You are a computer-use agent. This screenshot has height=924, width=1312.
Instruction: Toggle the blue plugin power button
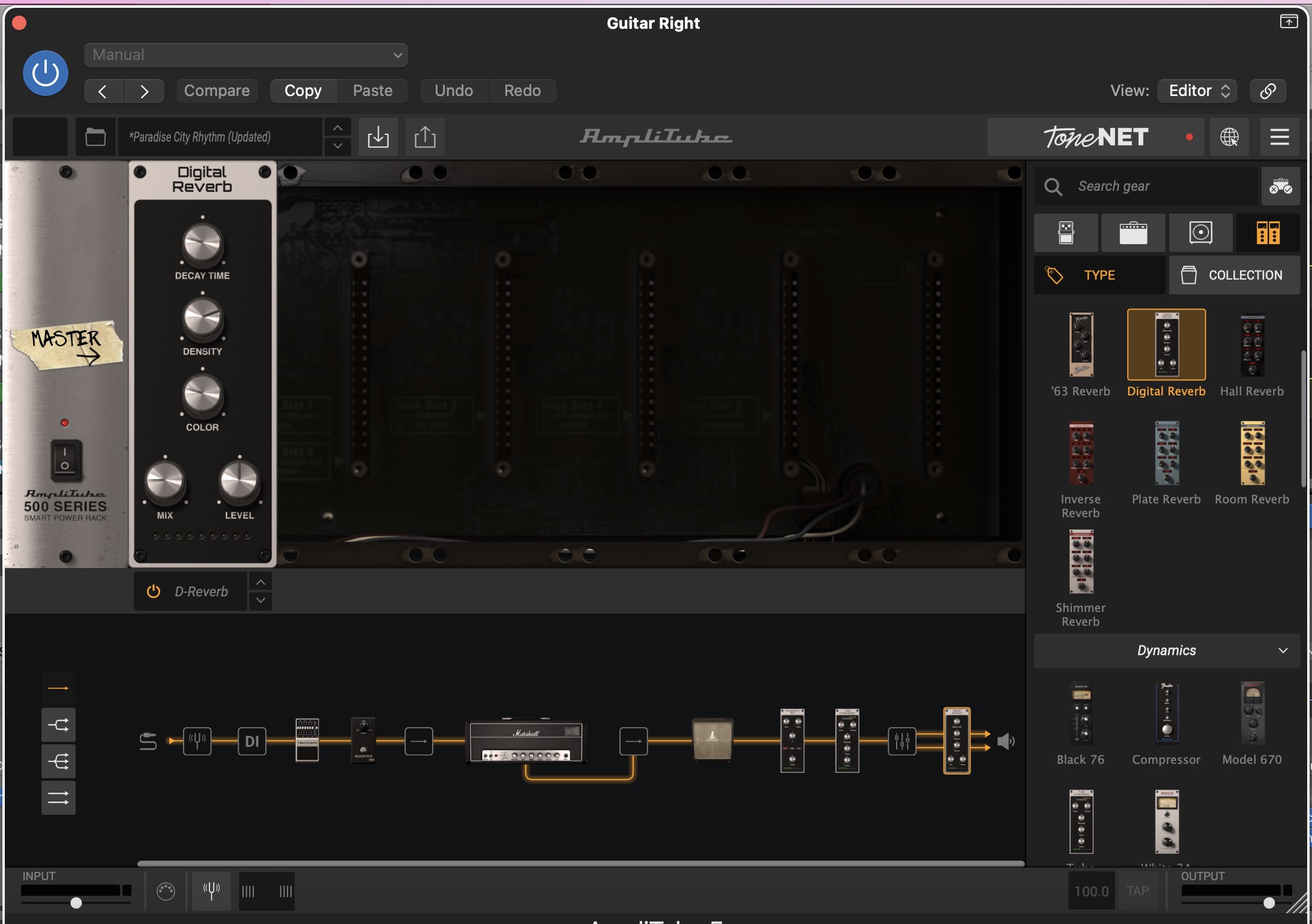click(46, 73)
